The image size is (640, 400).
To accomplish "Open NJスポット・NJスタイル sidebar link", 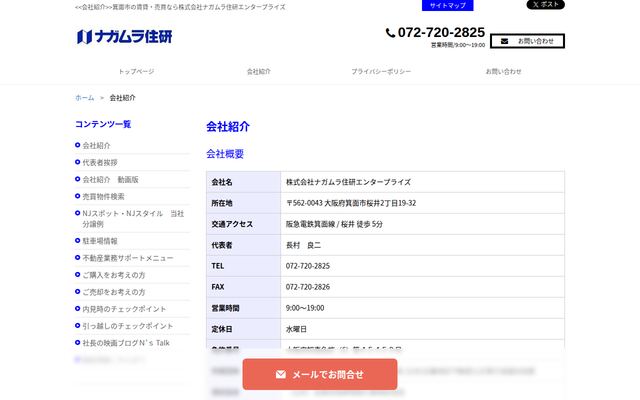I will pos(133,219).
